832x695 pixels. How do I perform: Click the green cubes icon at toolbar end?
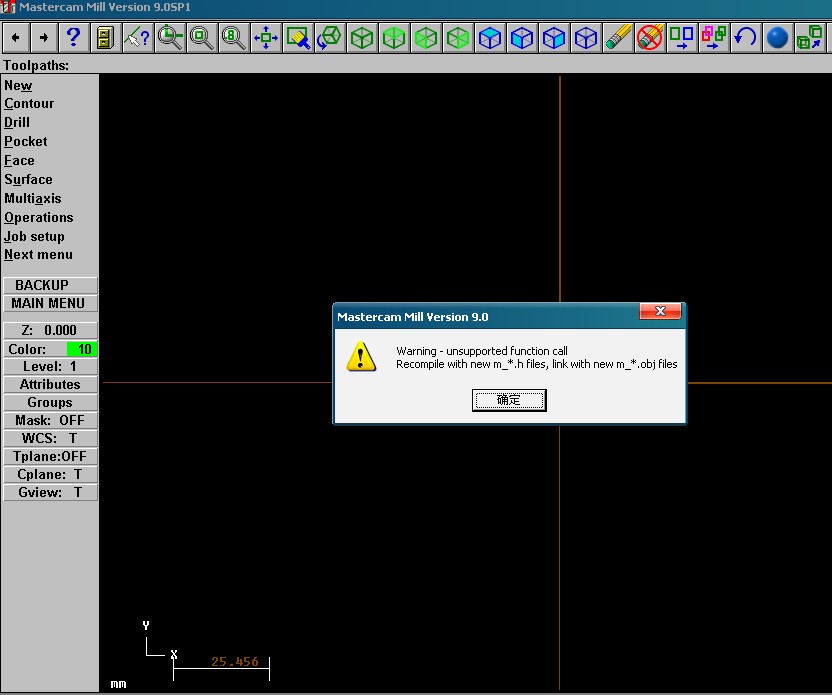pos(810,38)
